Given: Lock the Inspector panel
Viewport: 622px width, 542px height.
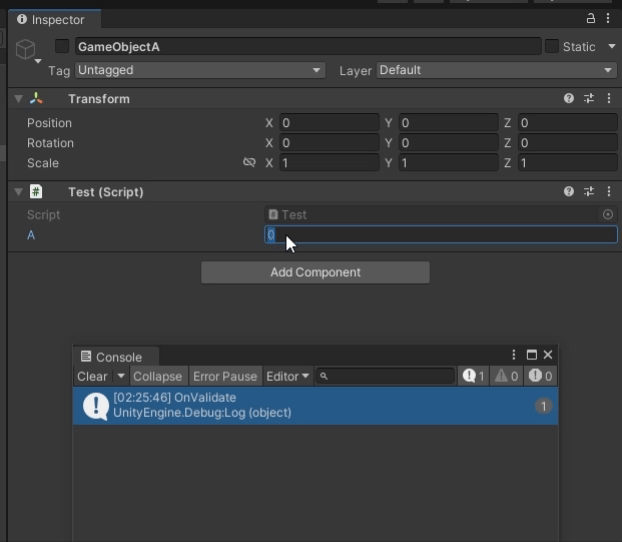Looking at the screenshot, I should click(589, 19).
